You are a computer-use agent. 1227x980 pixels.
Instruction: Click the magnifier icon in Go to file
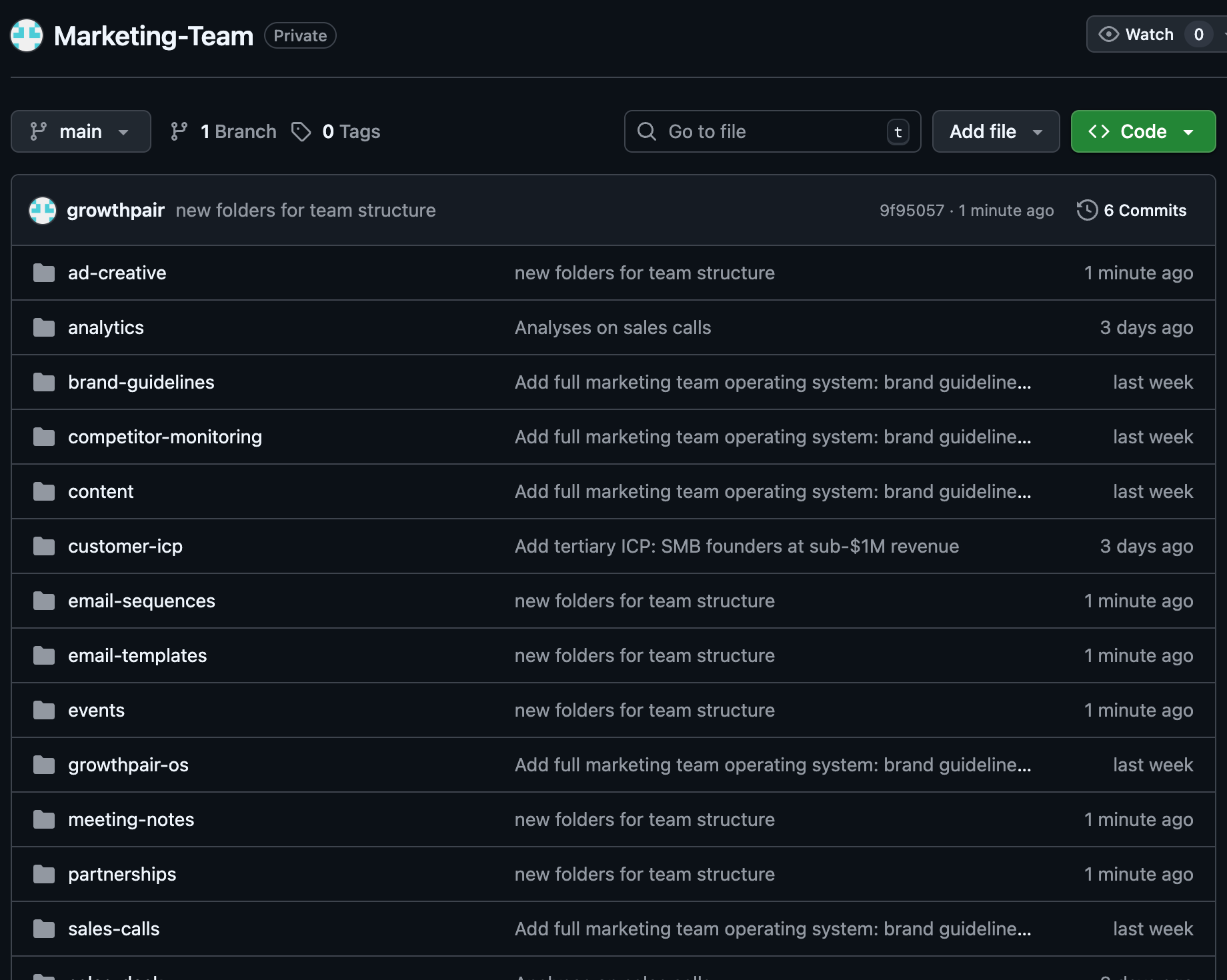point(646,131)
